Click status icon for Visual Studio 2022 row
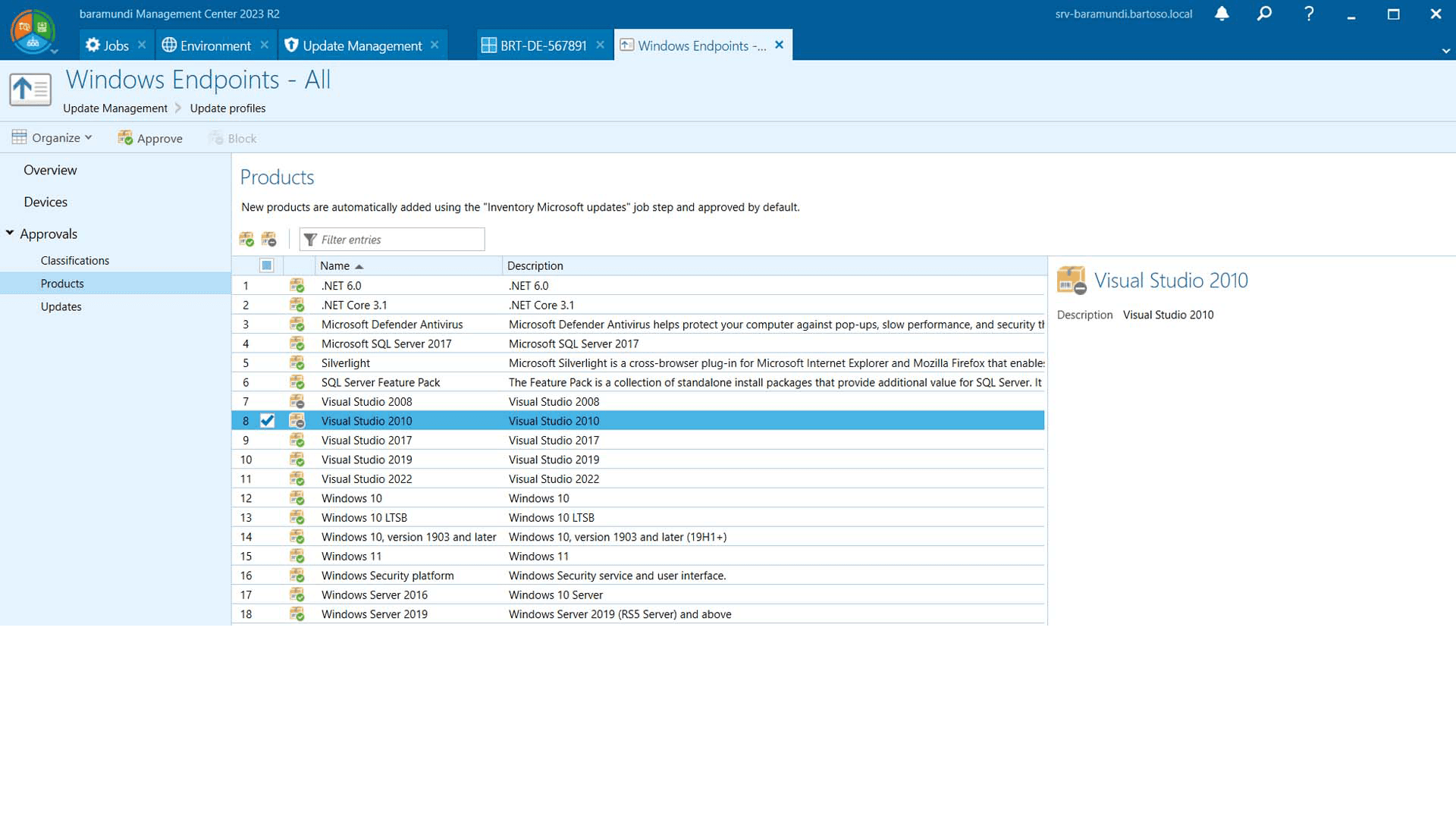 297,479
